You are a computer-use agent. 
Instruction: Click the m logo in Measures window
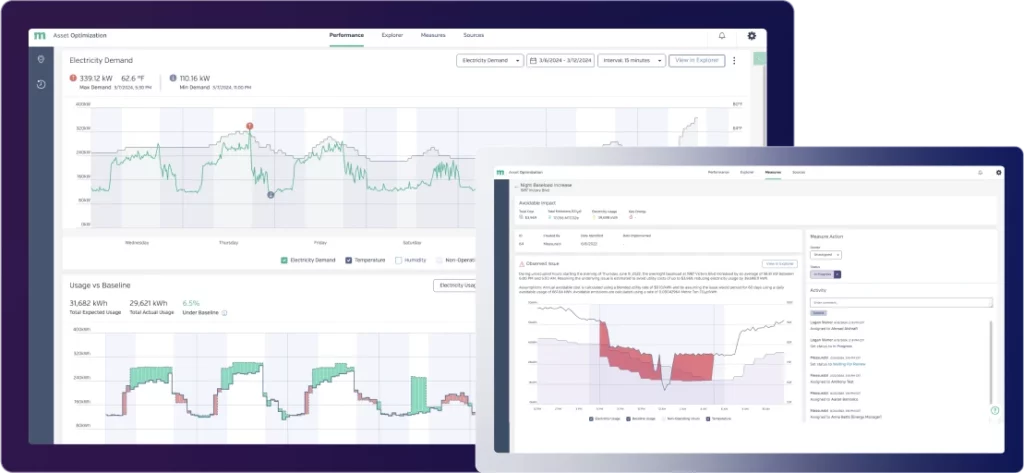click(500, 172)
